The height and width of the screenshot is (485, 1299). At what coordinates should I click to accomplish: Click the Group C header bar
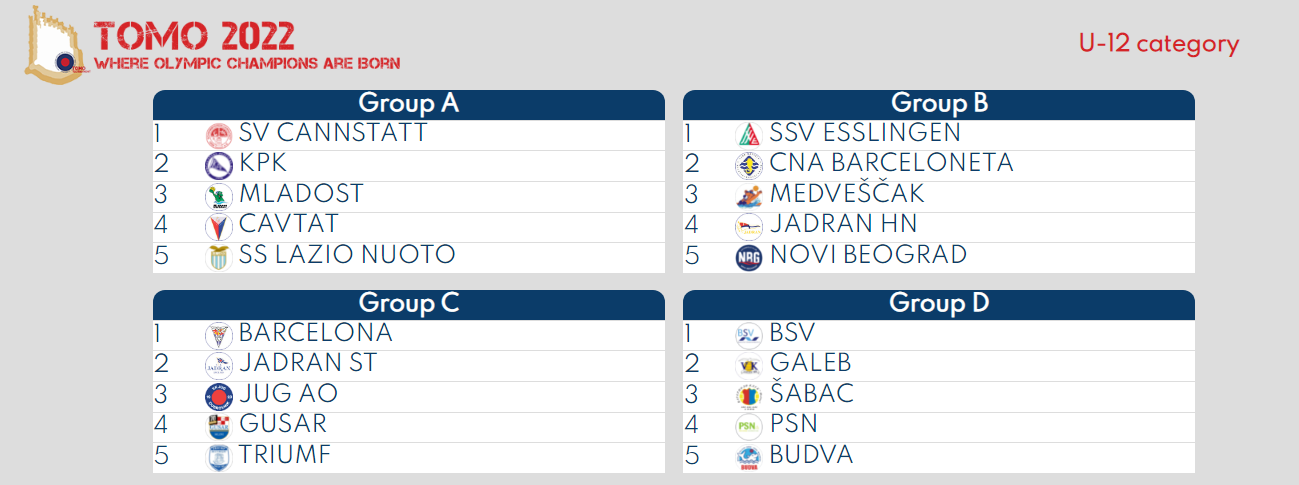coord(408,304)
